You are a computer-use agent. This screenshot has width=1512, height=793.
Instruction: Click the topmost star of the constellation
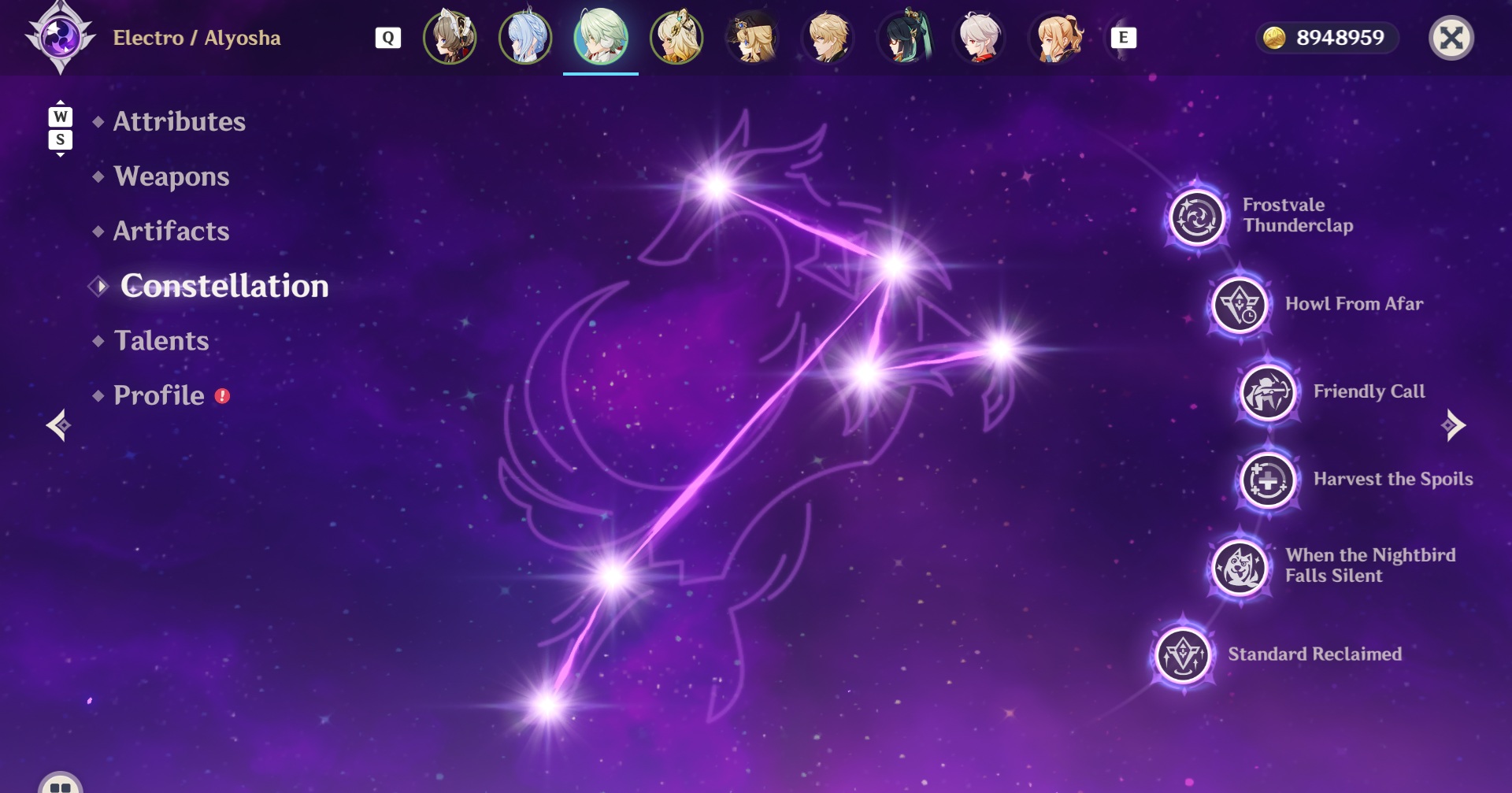click(x=717, y=186)
